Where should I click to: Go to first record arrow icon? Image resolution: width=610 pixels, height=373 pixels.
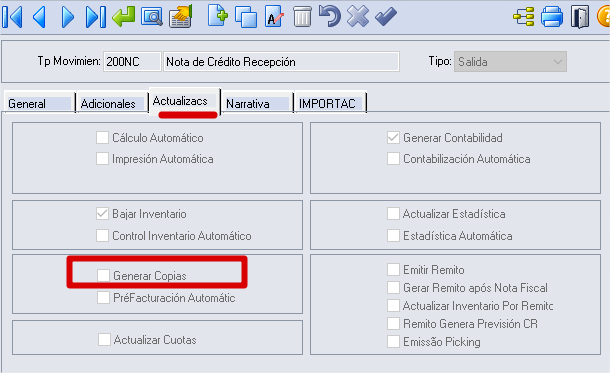click(12, 17)
